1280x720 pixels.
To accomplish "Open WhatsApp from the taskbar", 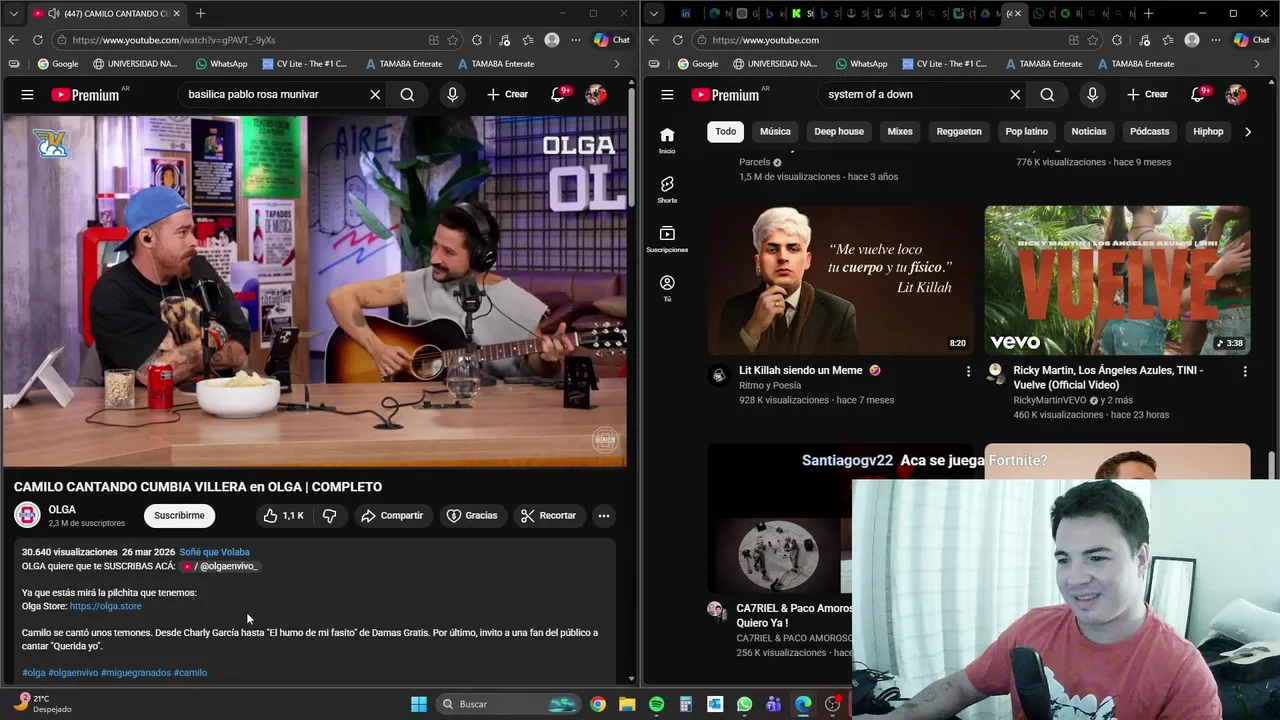I will [x=744, y=704].
